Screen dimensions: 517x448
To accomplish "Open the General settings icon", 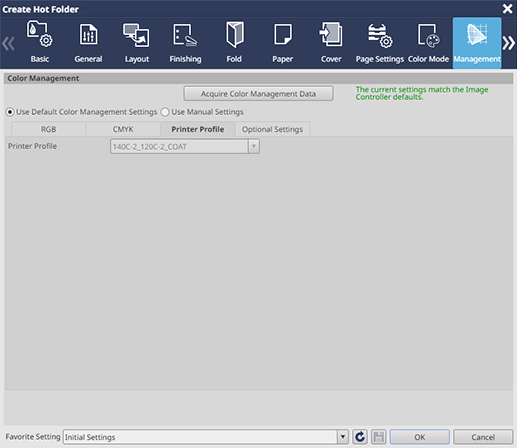I will (x=88, y=43).
